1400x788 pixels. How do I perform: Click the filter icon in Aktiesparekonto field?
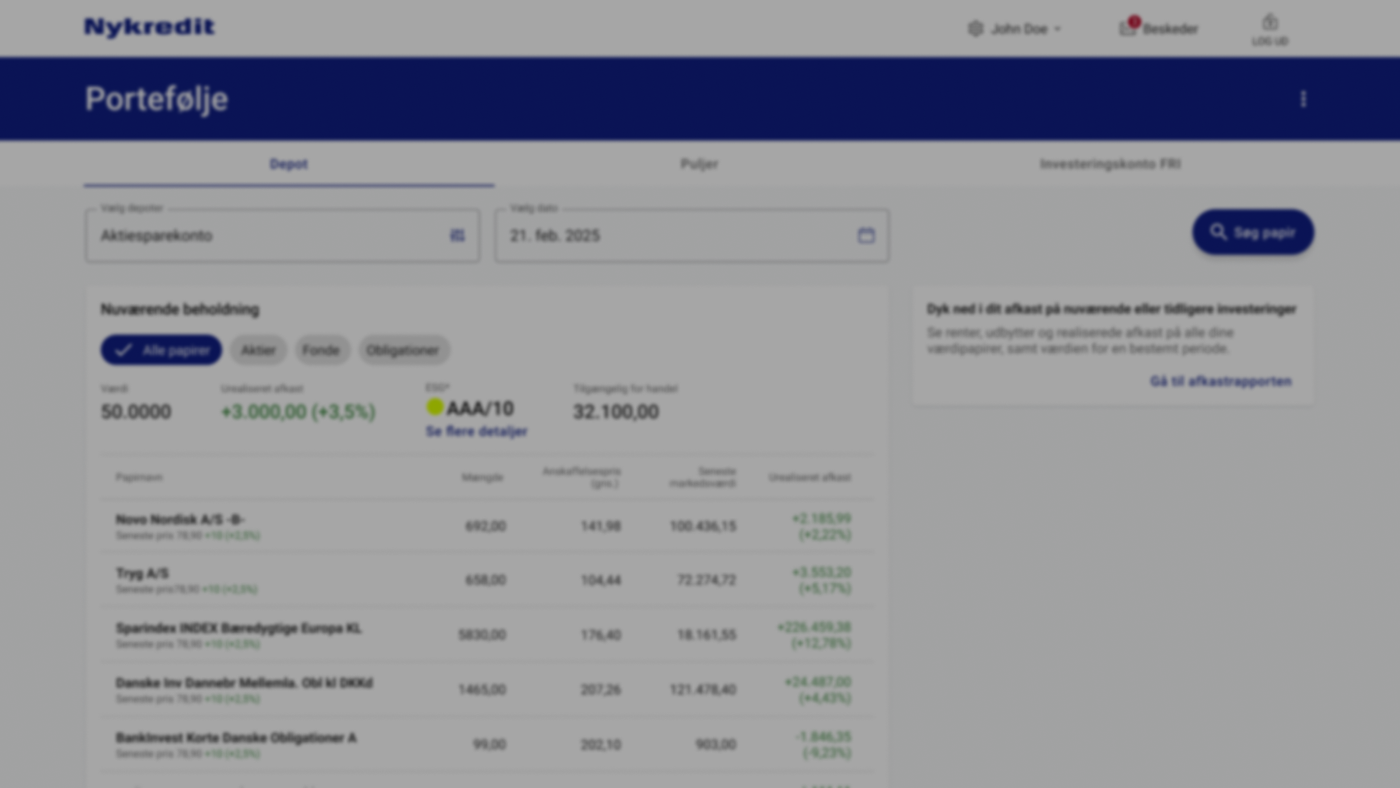pyautogui.click(x=457, y=236)
